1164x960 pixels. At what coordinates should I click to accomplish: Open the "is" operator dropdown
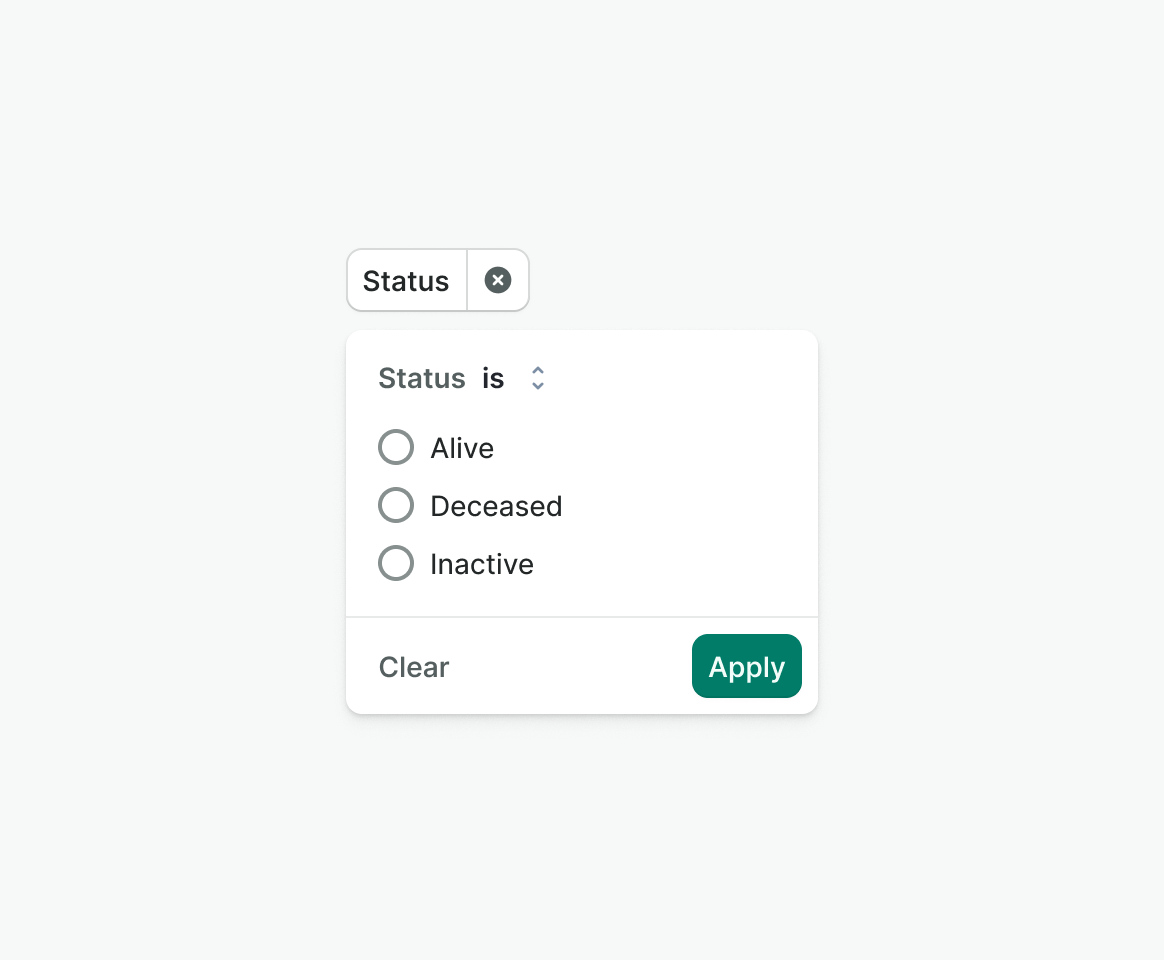click(494, 378)
